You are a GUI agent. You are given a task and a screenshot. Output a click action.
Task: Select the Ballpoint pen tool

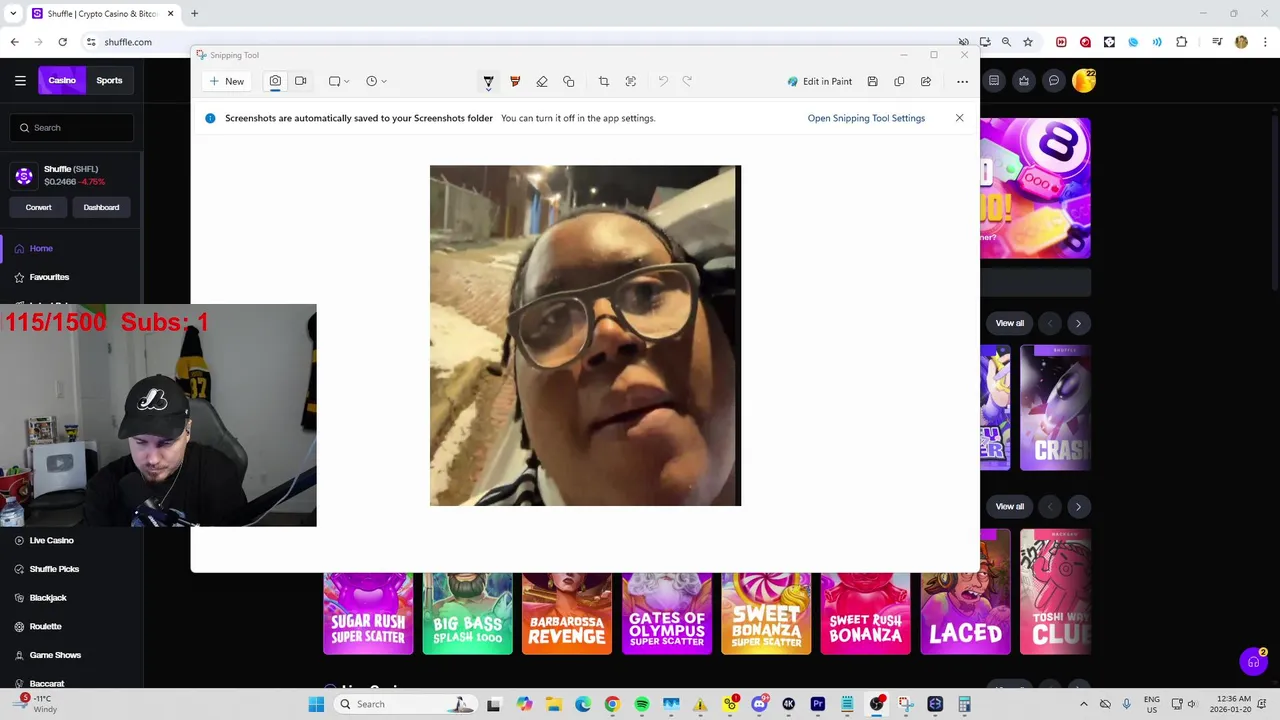click(x=488, y=82)
